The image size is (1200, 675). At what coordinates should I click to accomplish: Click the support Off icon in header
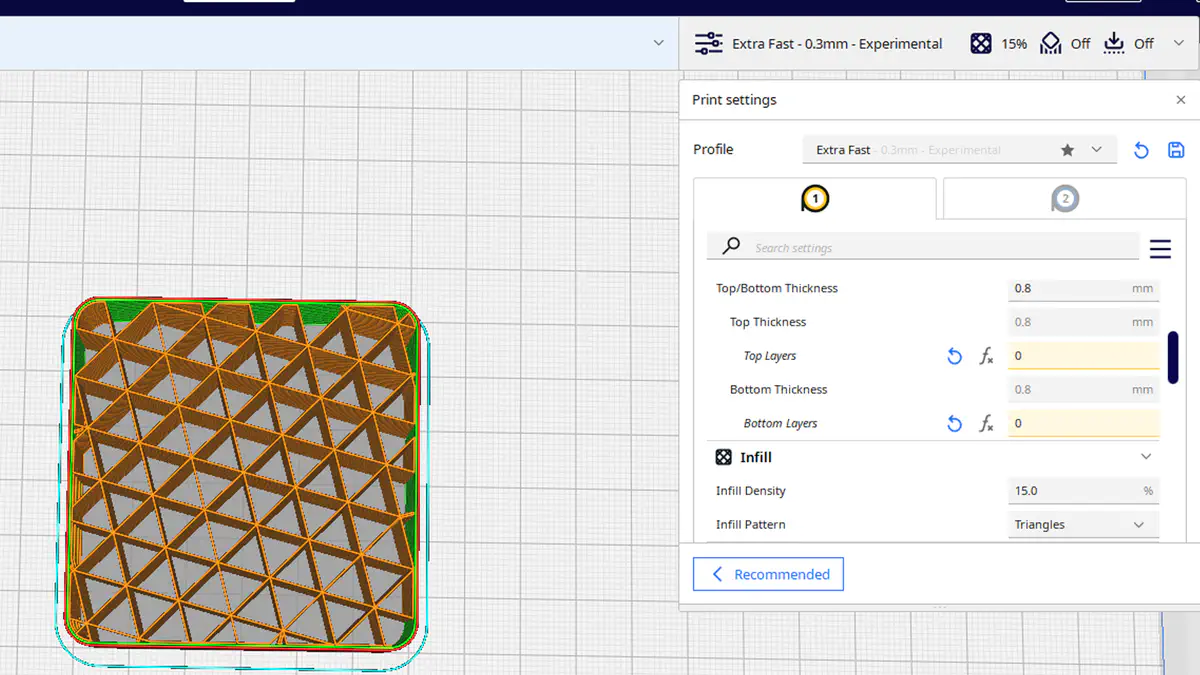(1050, 43)
